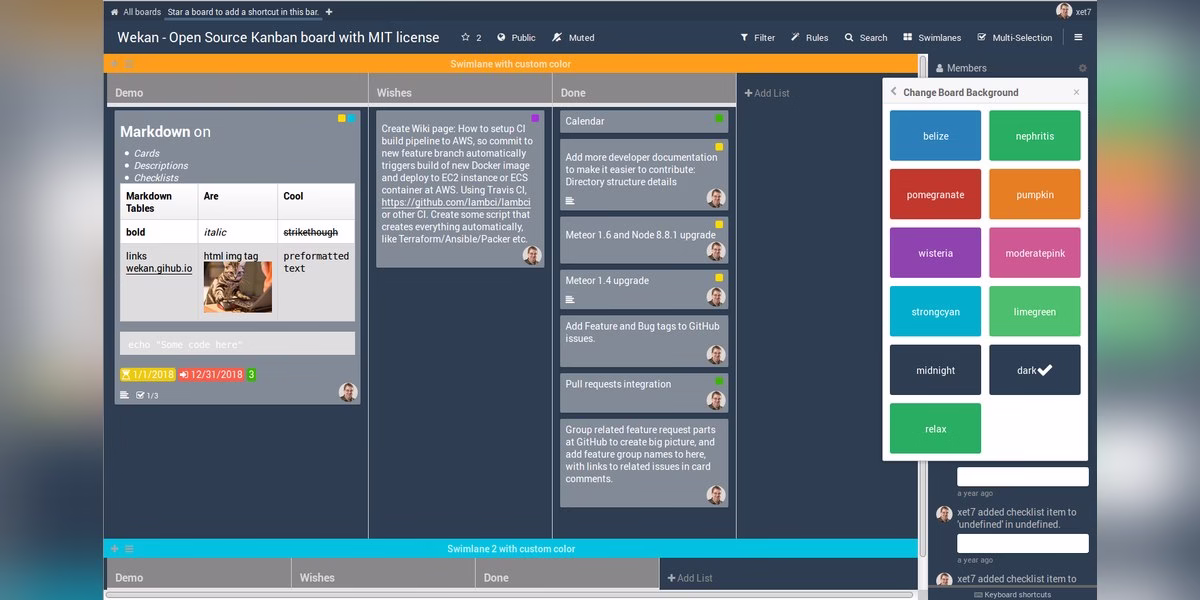Image resolution: width=1200 pixels, height=600 pixels.
Task: Open board Search
Action: (866, 38)
